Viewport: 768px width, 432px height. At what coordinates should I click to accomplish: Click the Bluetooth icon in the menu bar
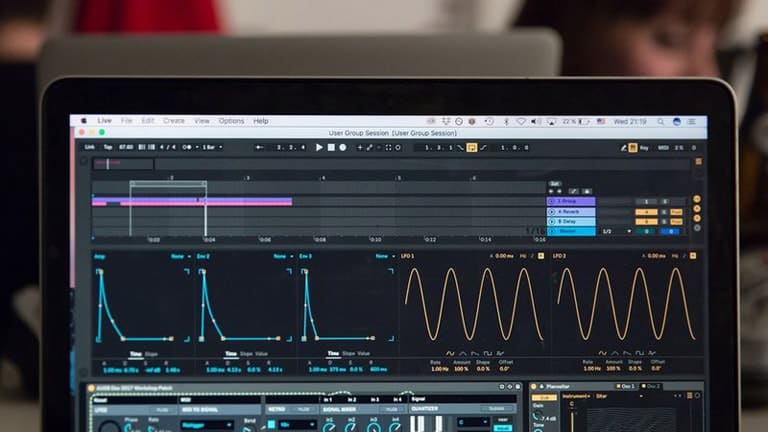click(x=506, y=121)
